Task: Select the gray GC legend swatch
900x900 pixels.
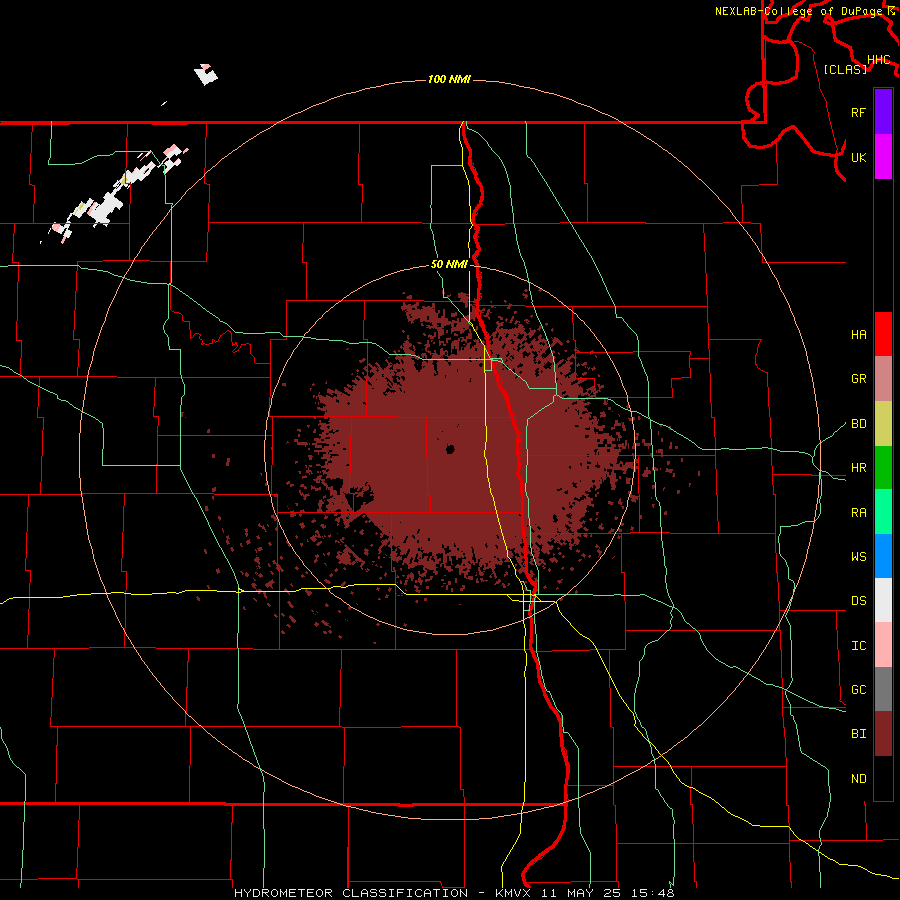Action: pos(883,689)
